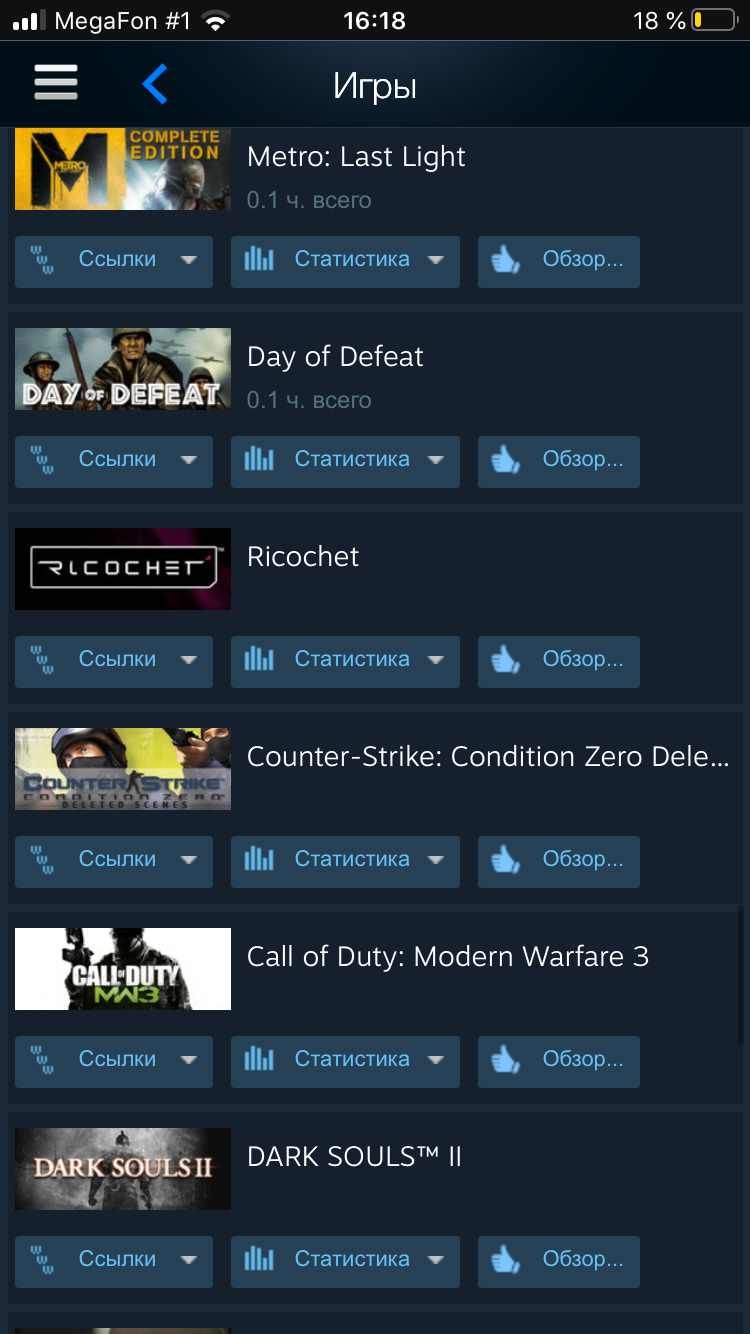Expand Статистика dropdown arrow for Day of Defeat
Viewport: 750px width, 1334px height.
click(x=435, y=460)
